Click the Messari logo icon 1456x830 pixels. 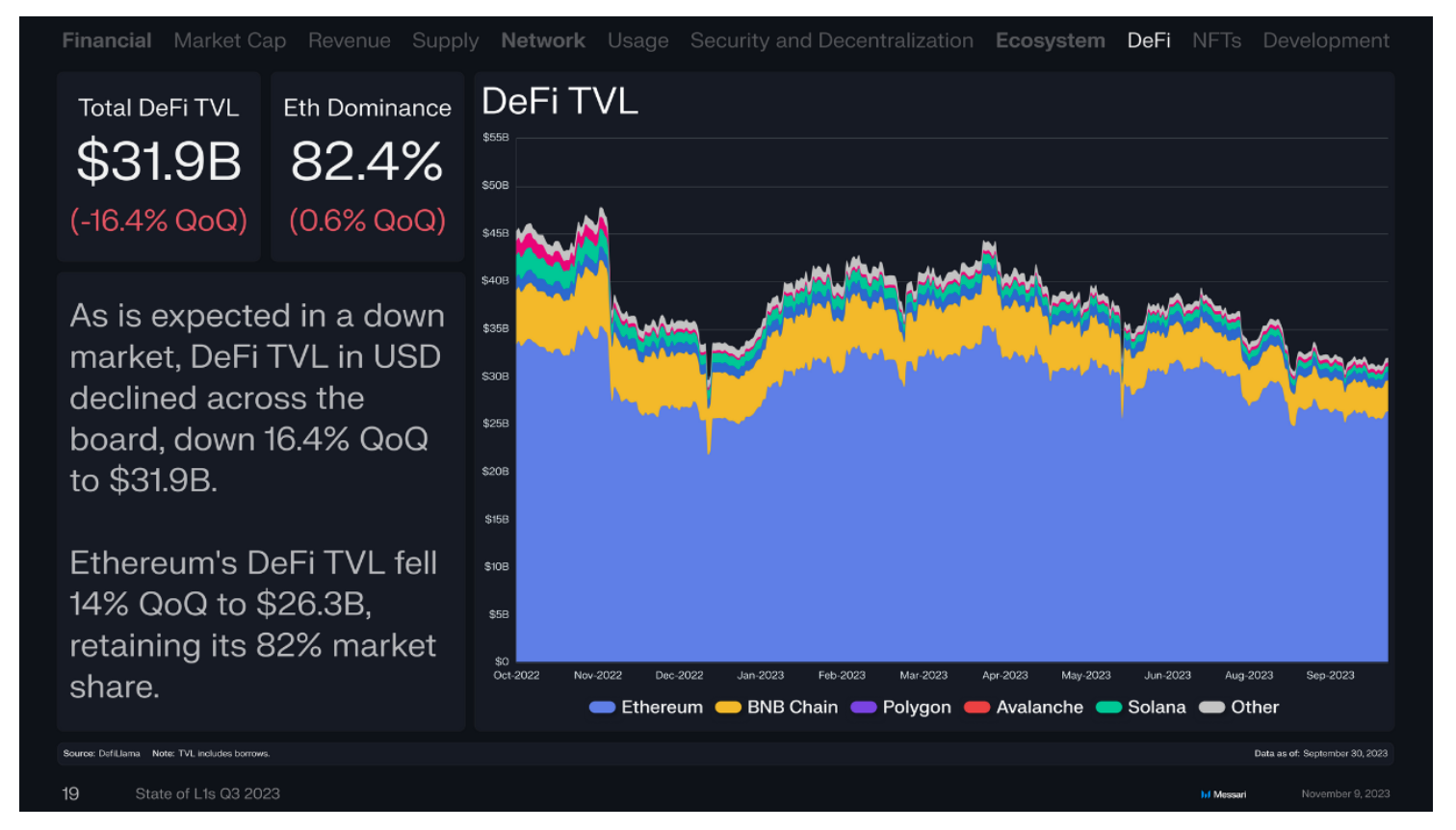pos(1206,794)
